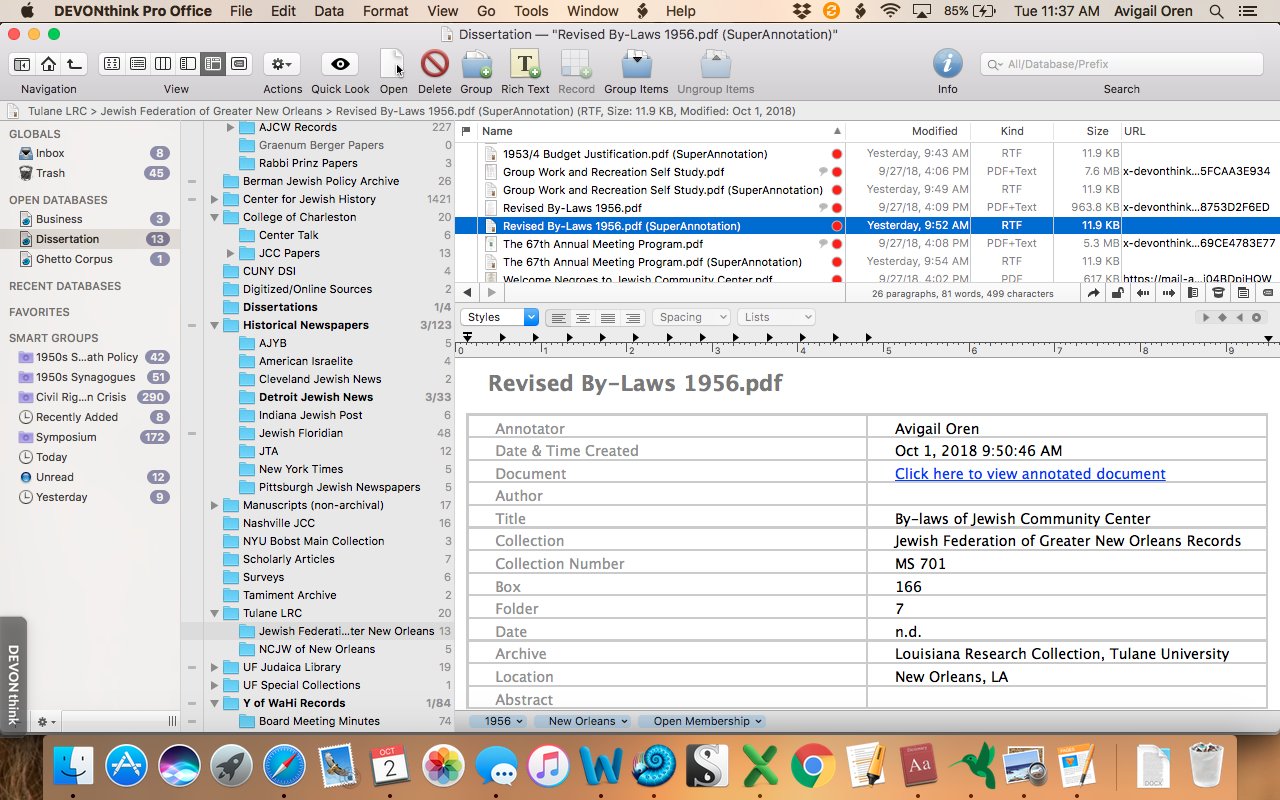This screenshot has width=1280, height=800.
Task: Click the Open document toolbar icon
Action: point(393,64)
